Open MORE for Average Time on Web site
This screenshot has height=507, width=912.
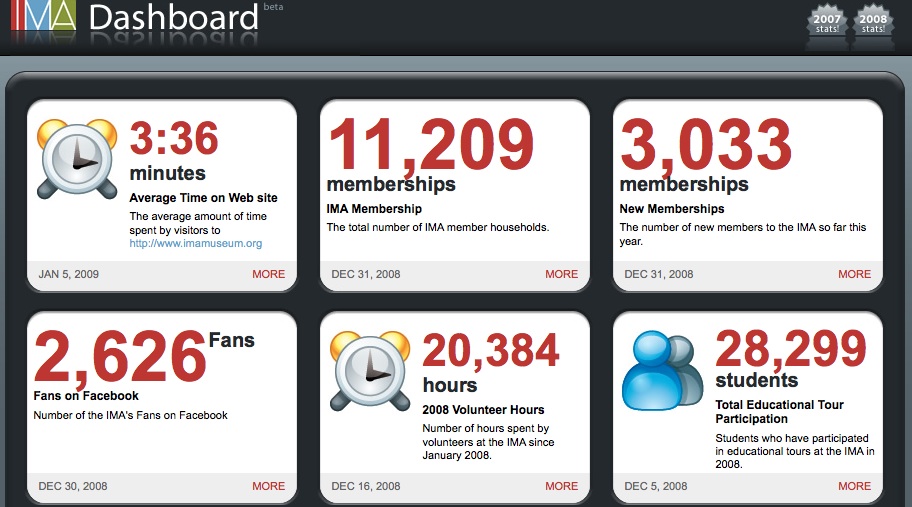[x=268, y=274]
